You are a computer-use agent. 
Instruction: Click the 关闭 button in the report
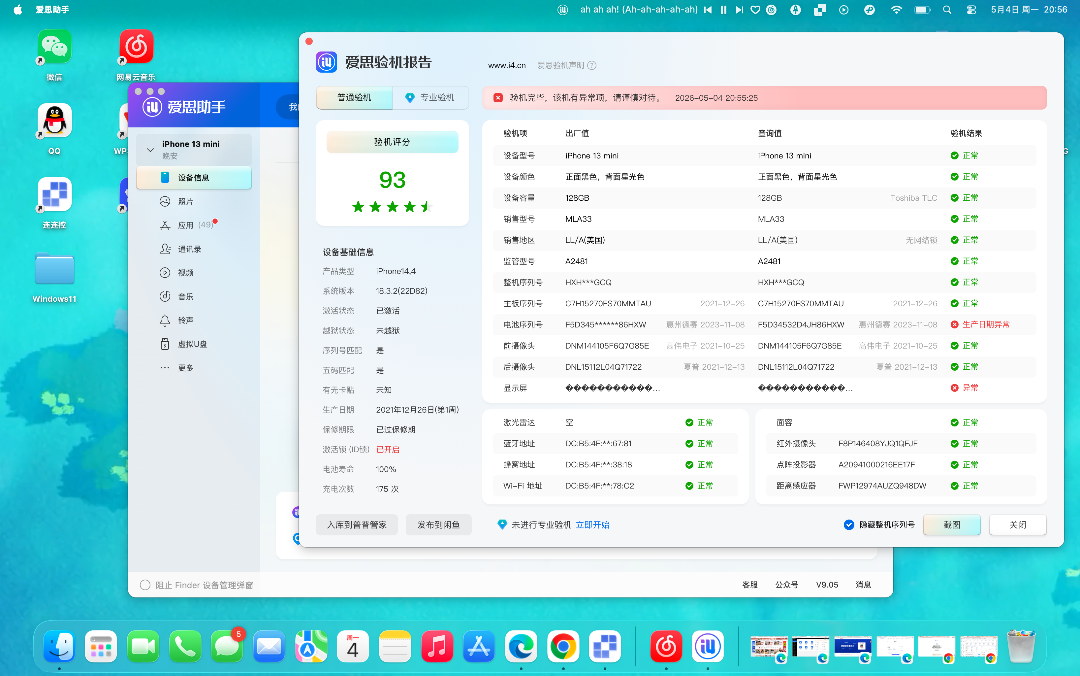[x=1018, y=524]
